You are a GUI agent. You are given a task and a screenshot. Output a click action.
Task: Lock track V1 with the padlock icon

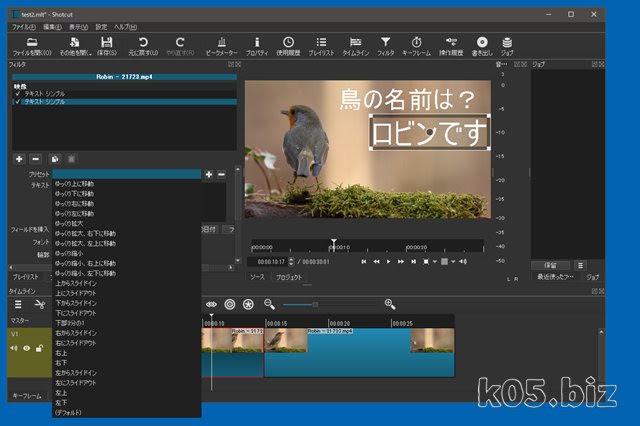pos(39,348)
